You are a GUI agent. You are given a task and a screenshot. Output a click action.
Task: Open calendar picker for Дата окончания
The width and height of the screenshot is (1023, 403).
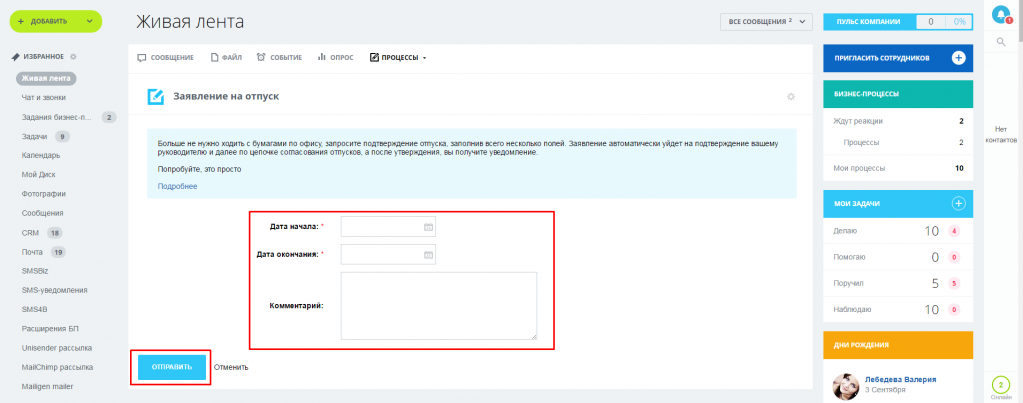pos(428,255)
